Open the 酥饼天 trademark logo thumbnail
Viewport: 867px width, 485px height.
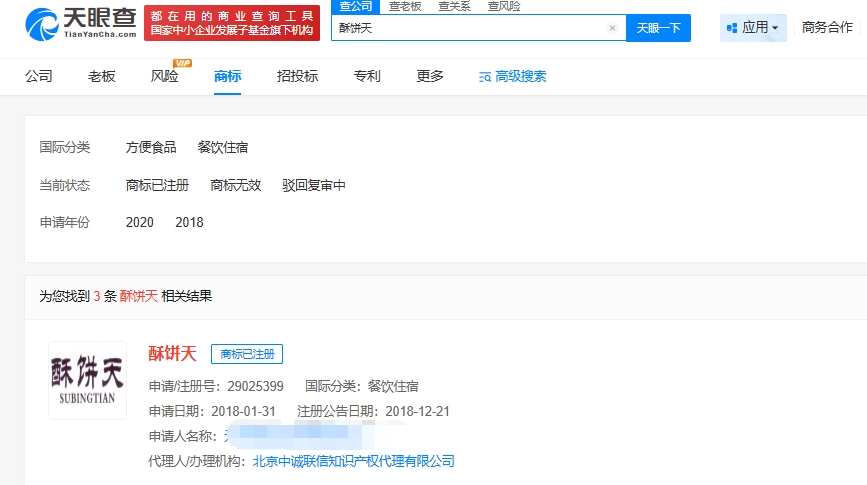pyautogui.click(x=87, y=380)
